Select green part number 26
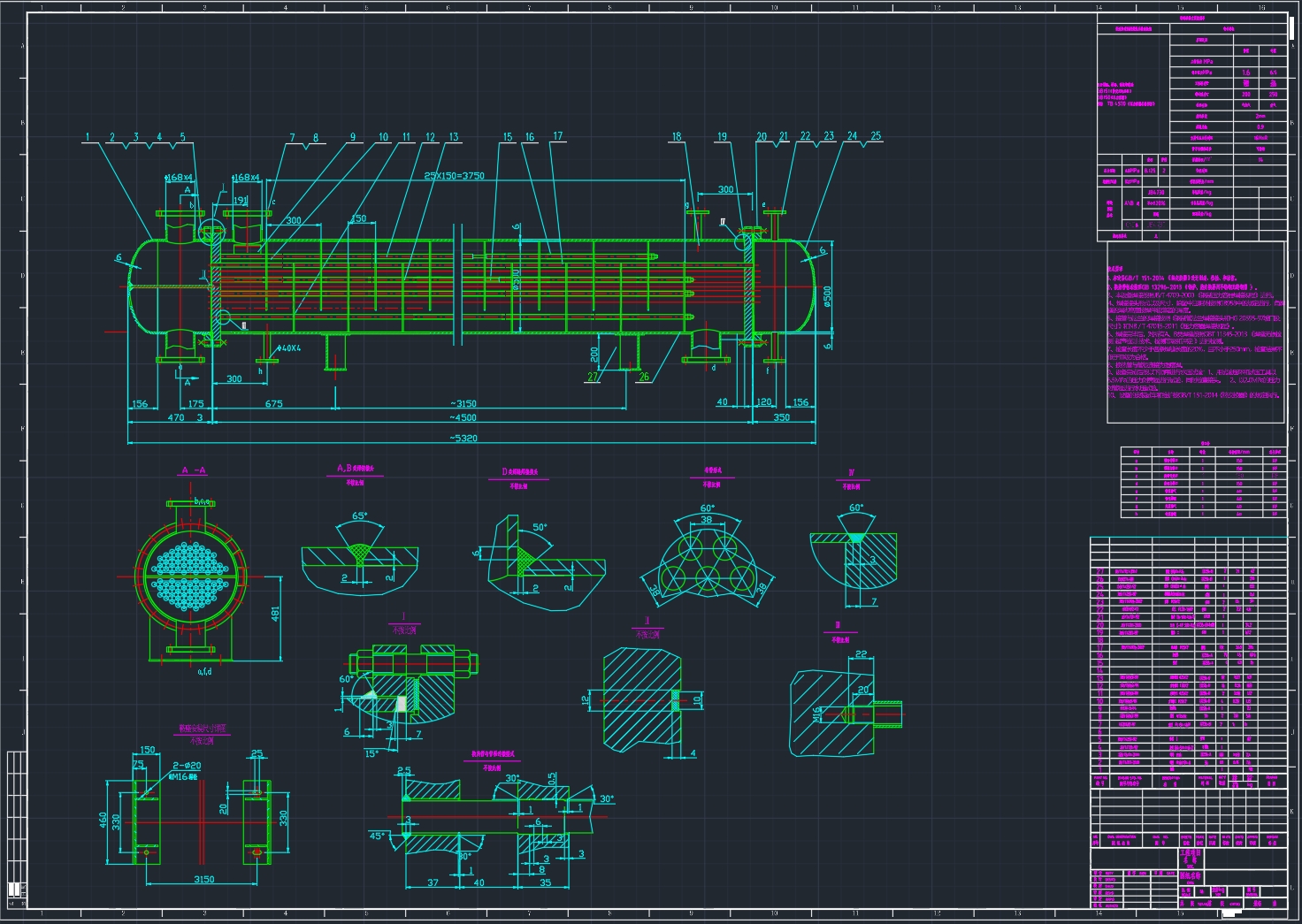The height and width of the screenshot is (924, 1302). coord(644,377)
